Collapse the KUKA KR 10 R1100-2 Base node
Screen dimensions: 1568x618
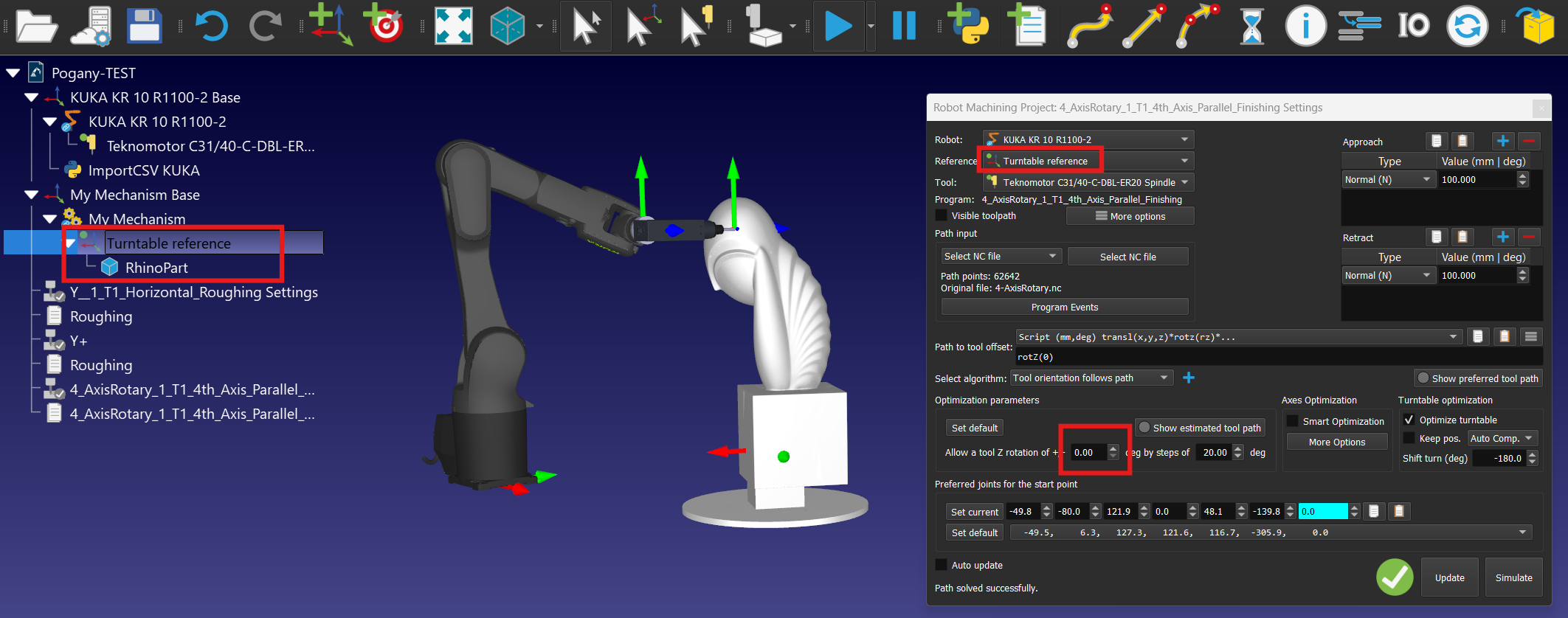(31, 97)
